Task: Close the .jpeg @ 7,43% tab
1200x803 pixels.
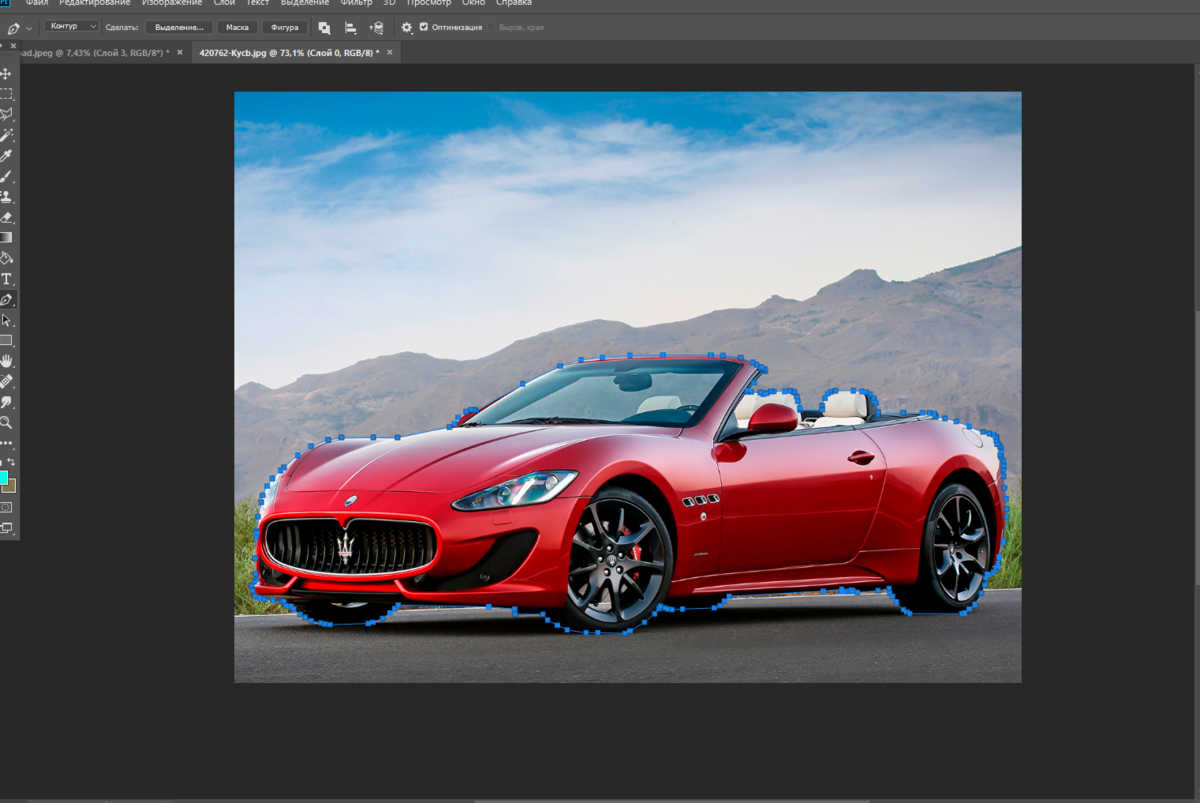Action: pos(180,52)
